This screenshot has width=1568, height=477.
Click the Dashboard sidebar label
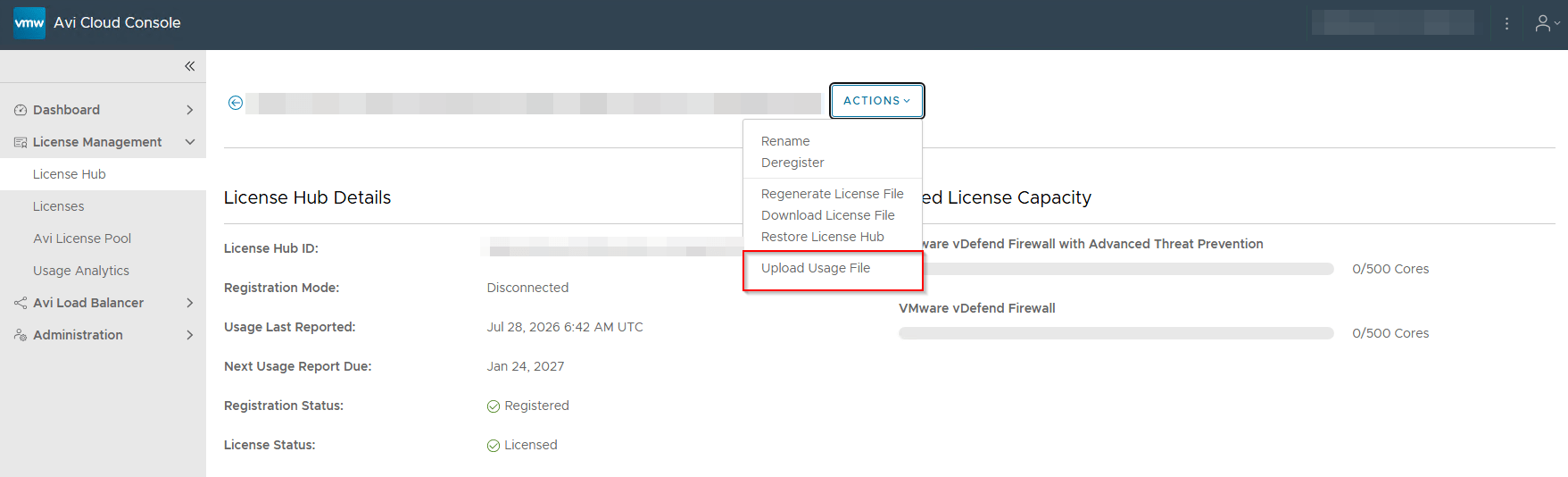(x=66, y=110)
